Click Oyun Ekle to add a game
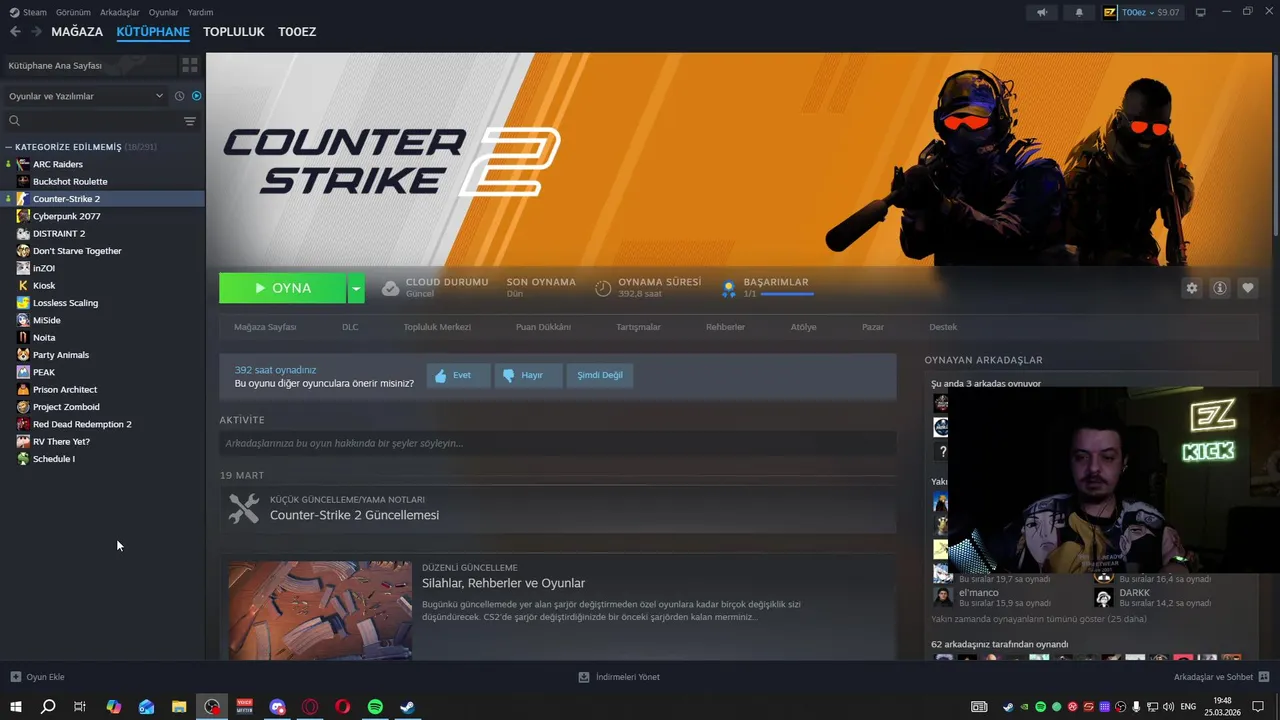 tap(38, 677)
